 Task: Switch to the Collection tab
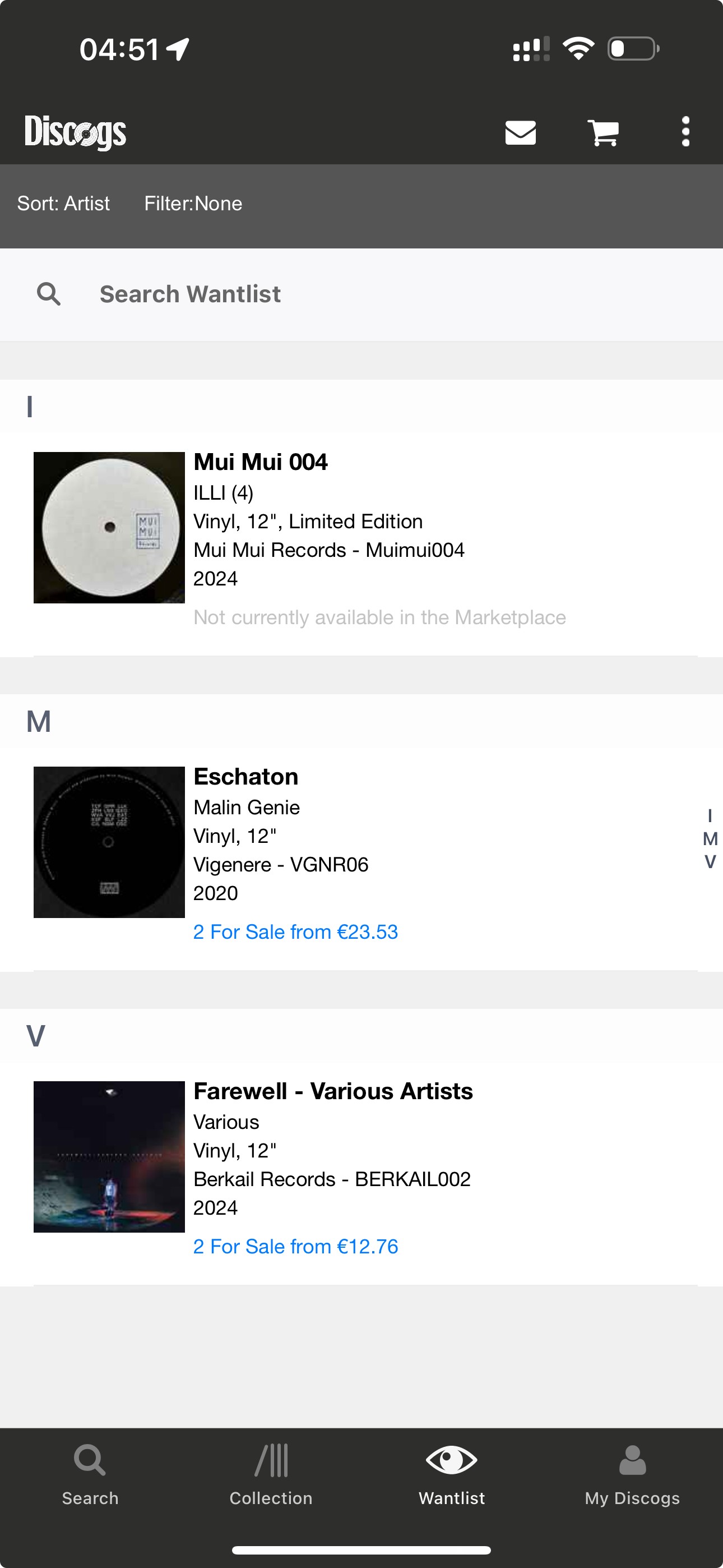(x=271, y=1474)
